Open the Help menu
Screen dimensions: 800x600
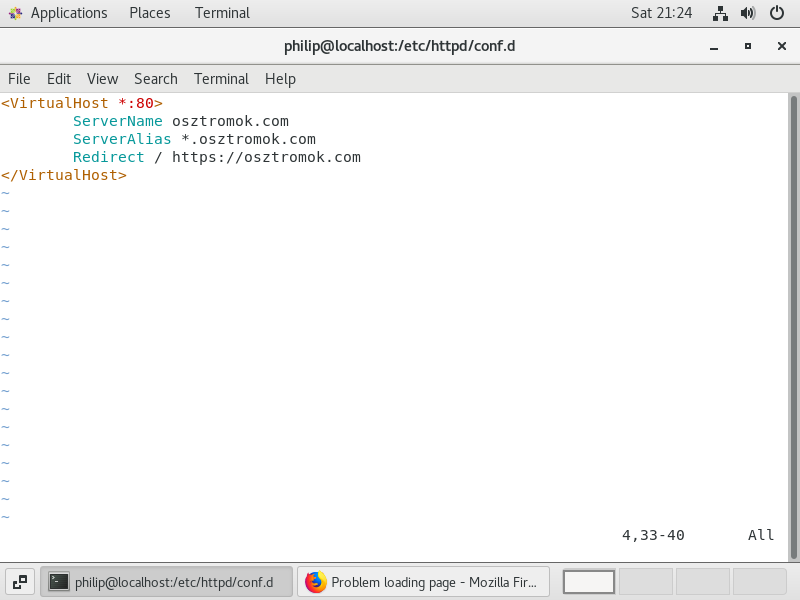pos(280,79)
